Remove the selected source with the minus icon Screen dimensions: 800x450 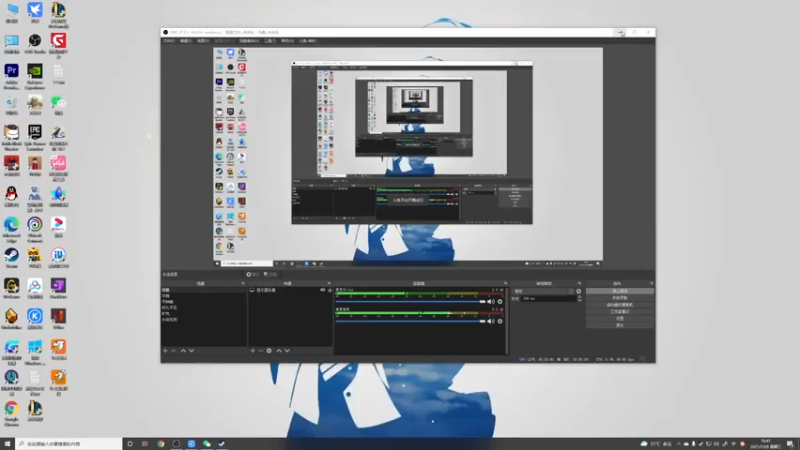pos(261,351)
